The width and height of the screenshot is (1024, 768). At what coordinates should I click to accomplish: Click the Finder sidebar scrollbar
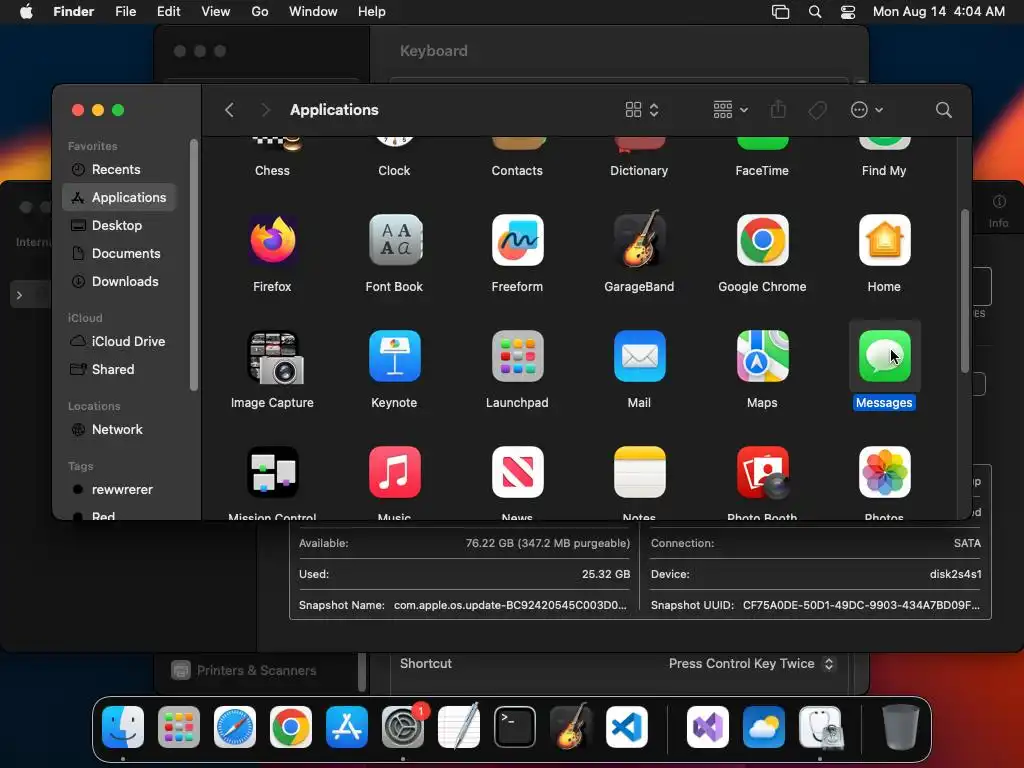[193, 264]
